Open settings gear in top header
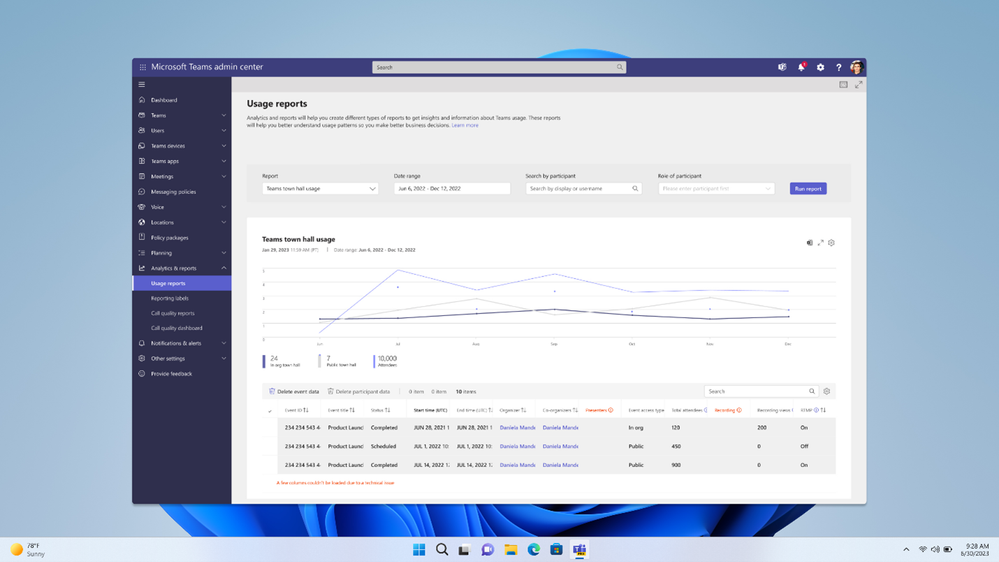Viewport: 999px width, 562px height. [x=821, y=67]
